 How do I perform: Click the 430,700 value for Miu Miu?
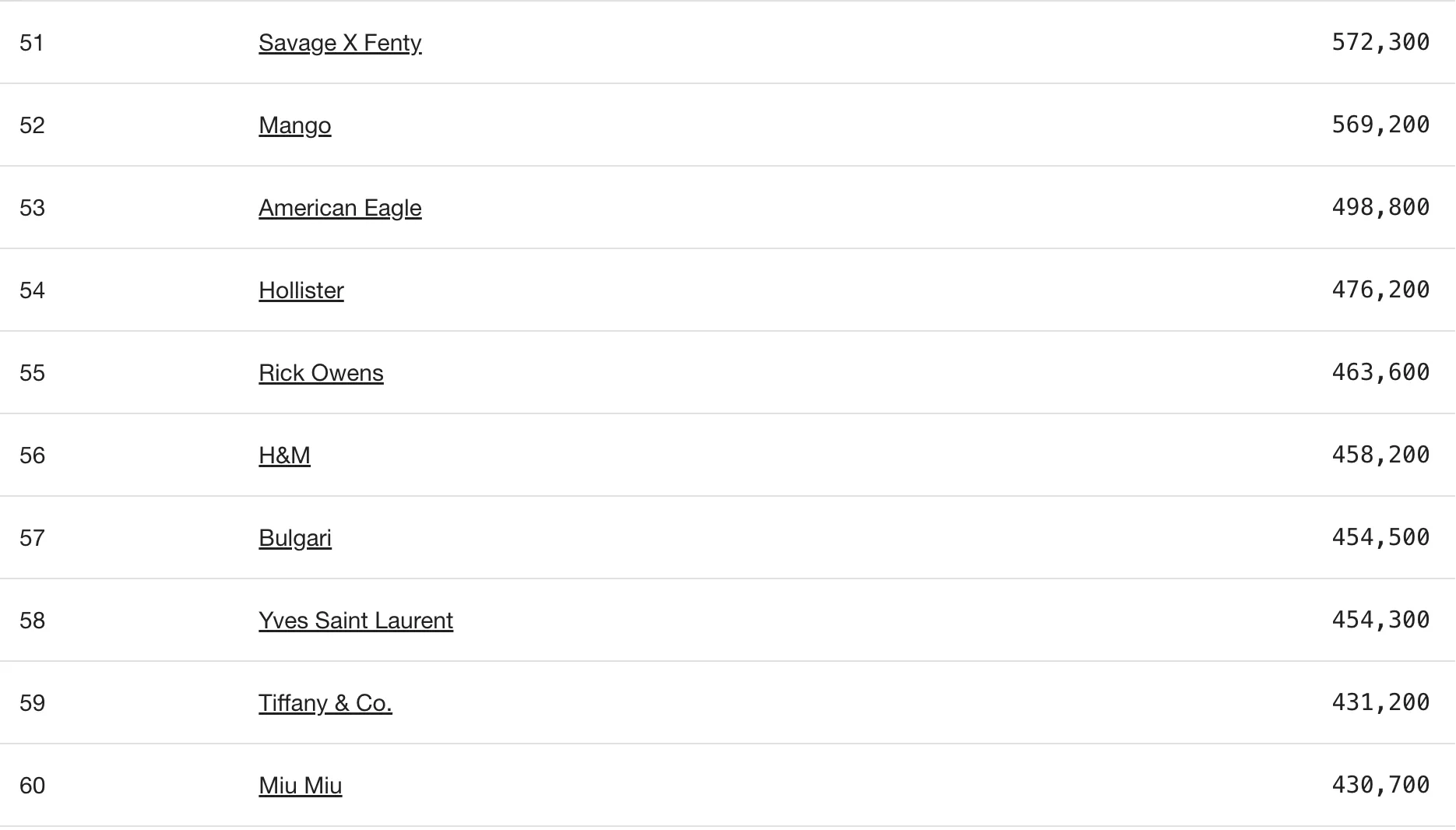(x=1380, y=785)
